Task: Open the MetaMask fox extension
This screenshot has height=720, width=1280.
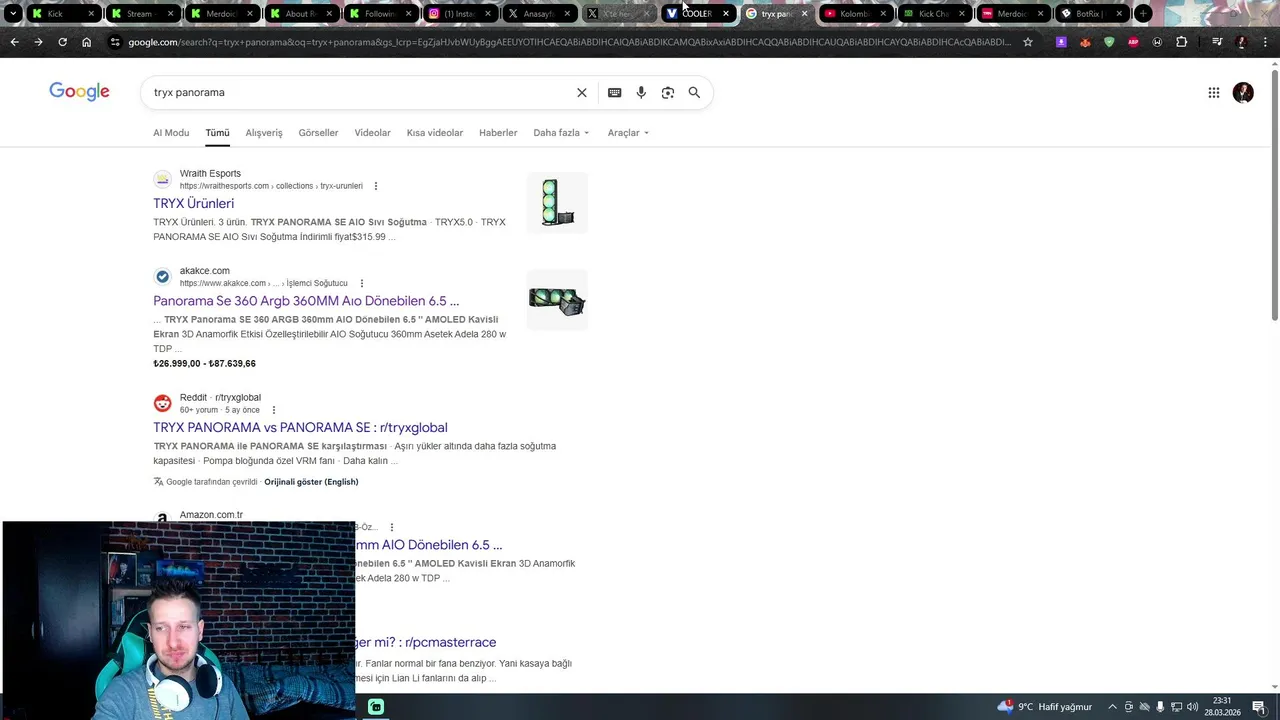Action: point(1085,42)
